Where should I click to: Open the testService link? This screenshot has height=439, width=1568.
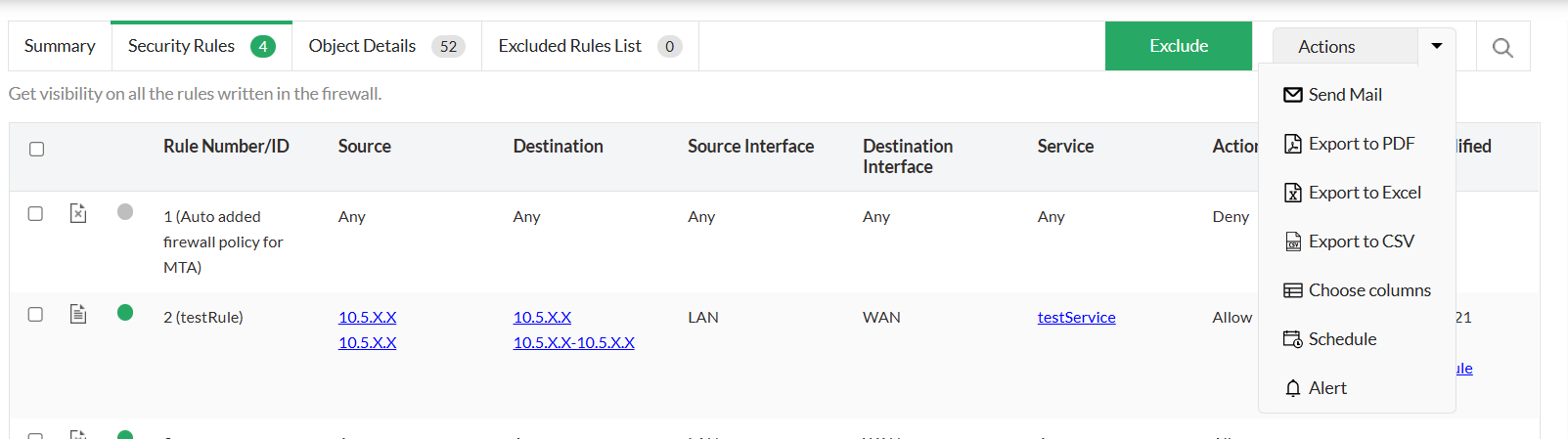[x=1076, y=317]
